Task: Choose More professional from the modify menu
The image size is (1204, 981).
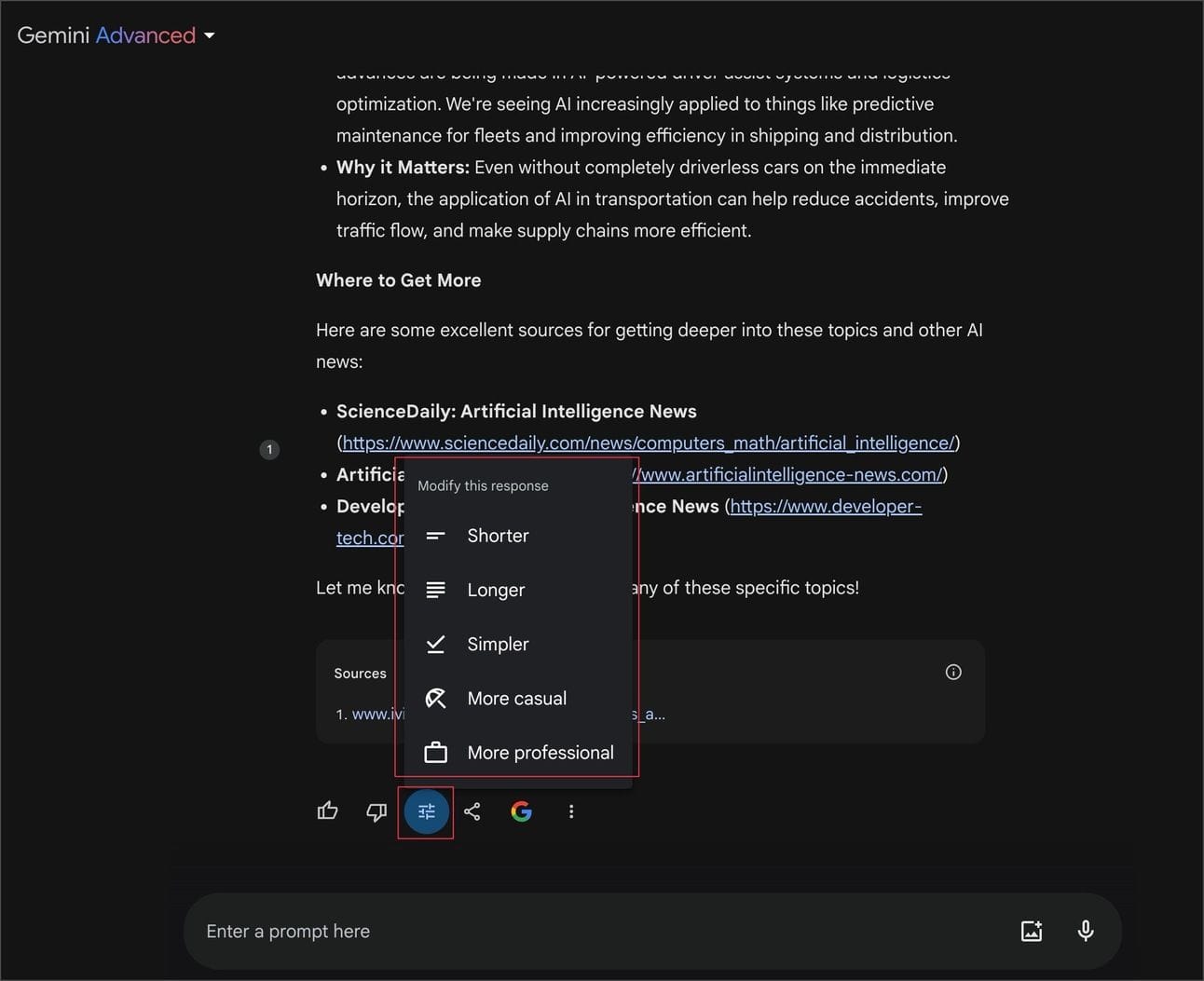Action: point(518,753)
